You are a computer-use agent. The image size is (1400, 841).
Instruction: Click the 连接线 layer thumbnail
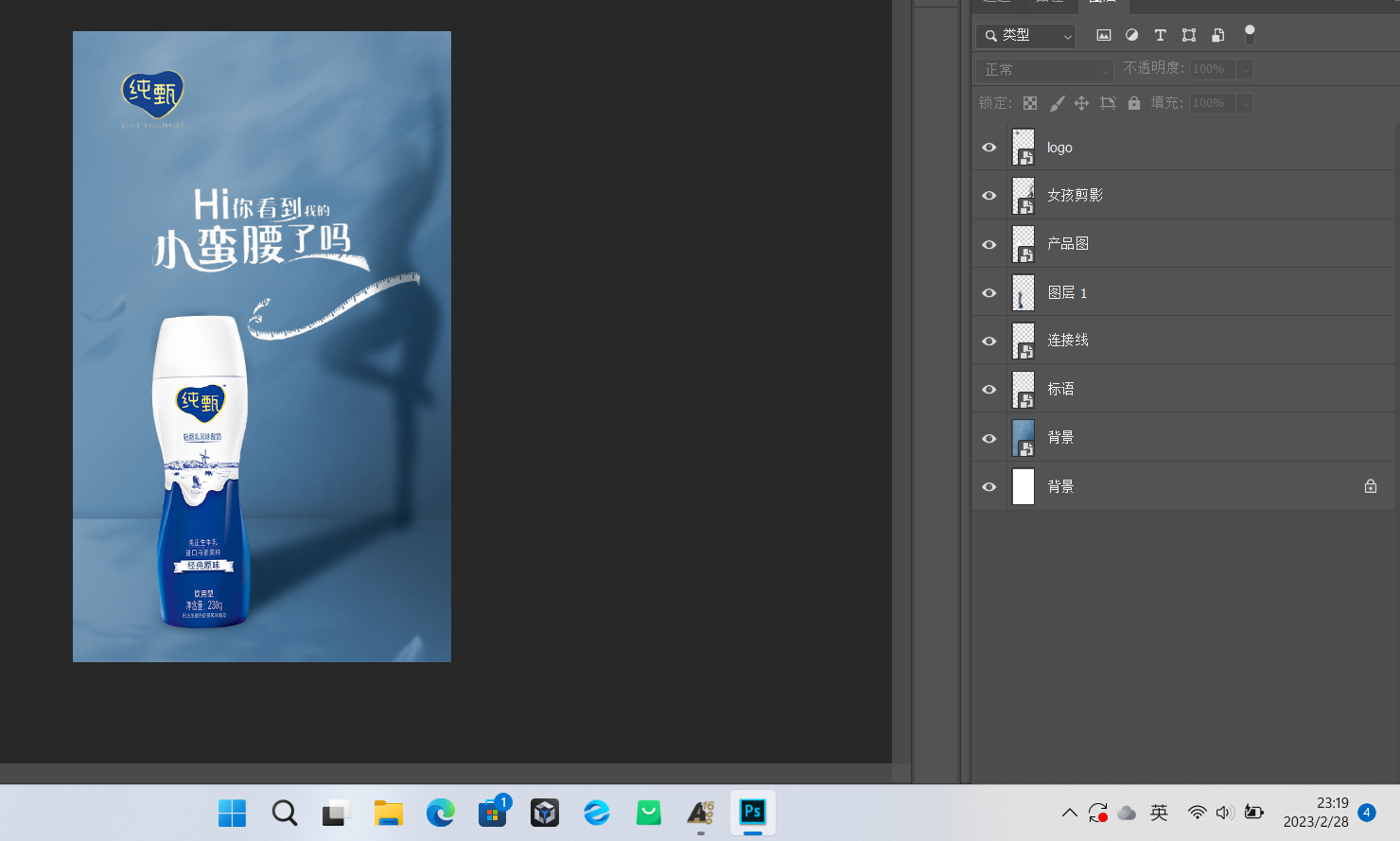click(x=1024, y=342)
